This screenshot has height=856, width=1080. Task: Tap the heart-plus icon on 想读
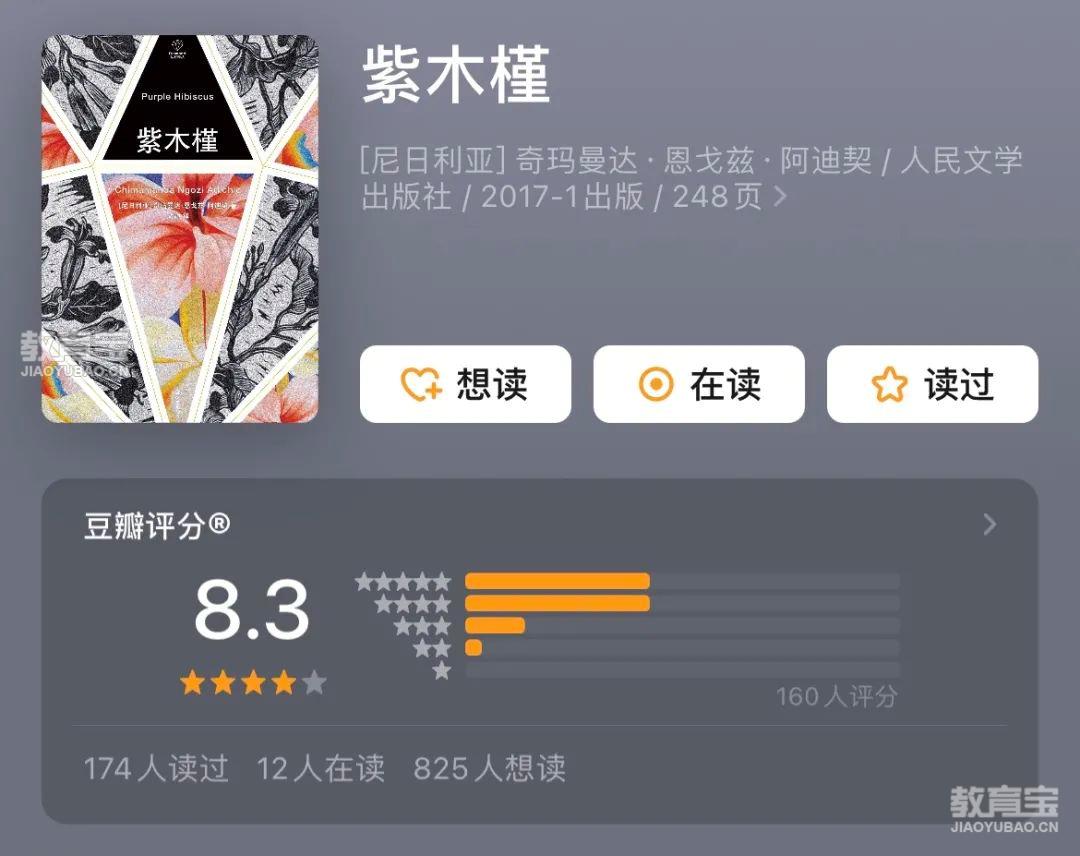click(x=421, y=384)
